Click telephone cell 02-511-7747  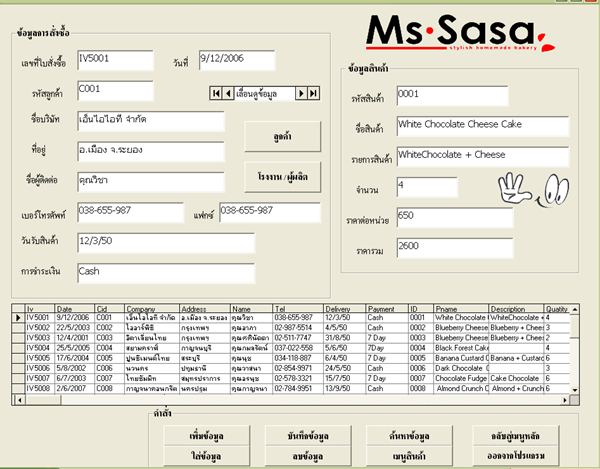click(298, 338)
